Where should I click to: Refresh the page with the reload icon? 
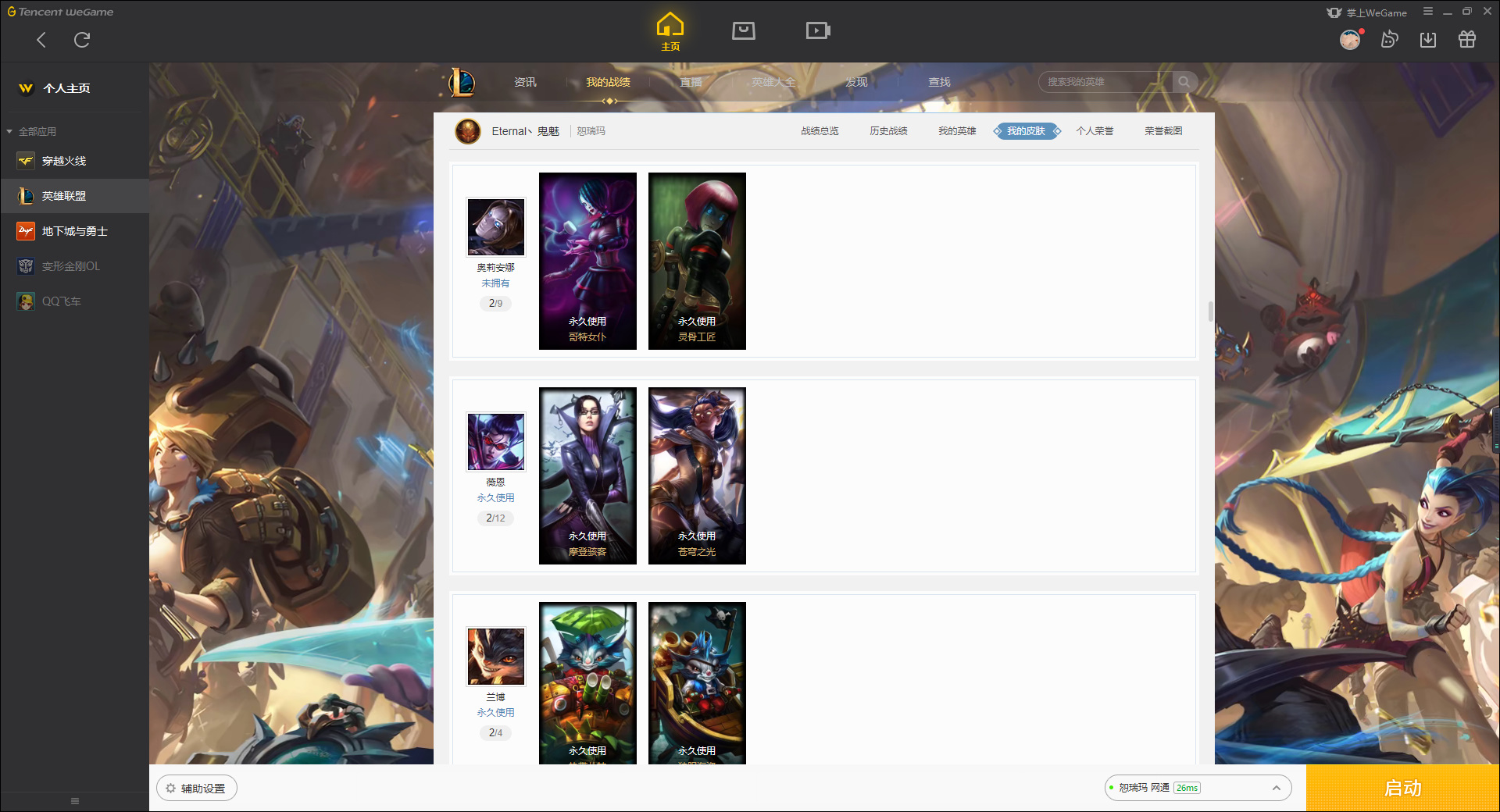point(82,40)
